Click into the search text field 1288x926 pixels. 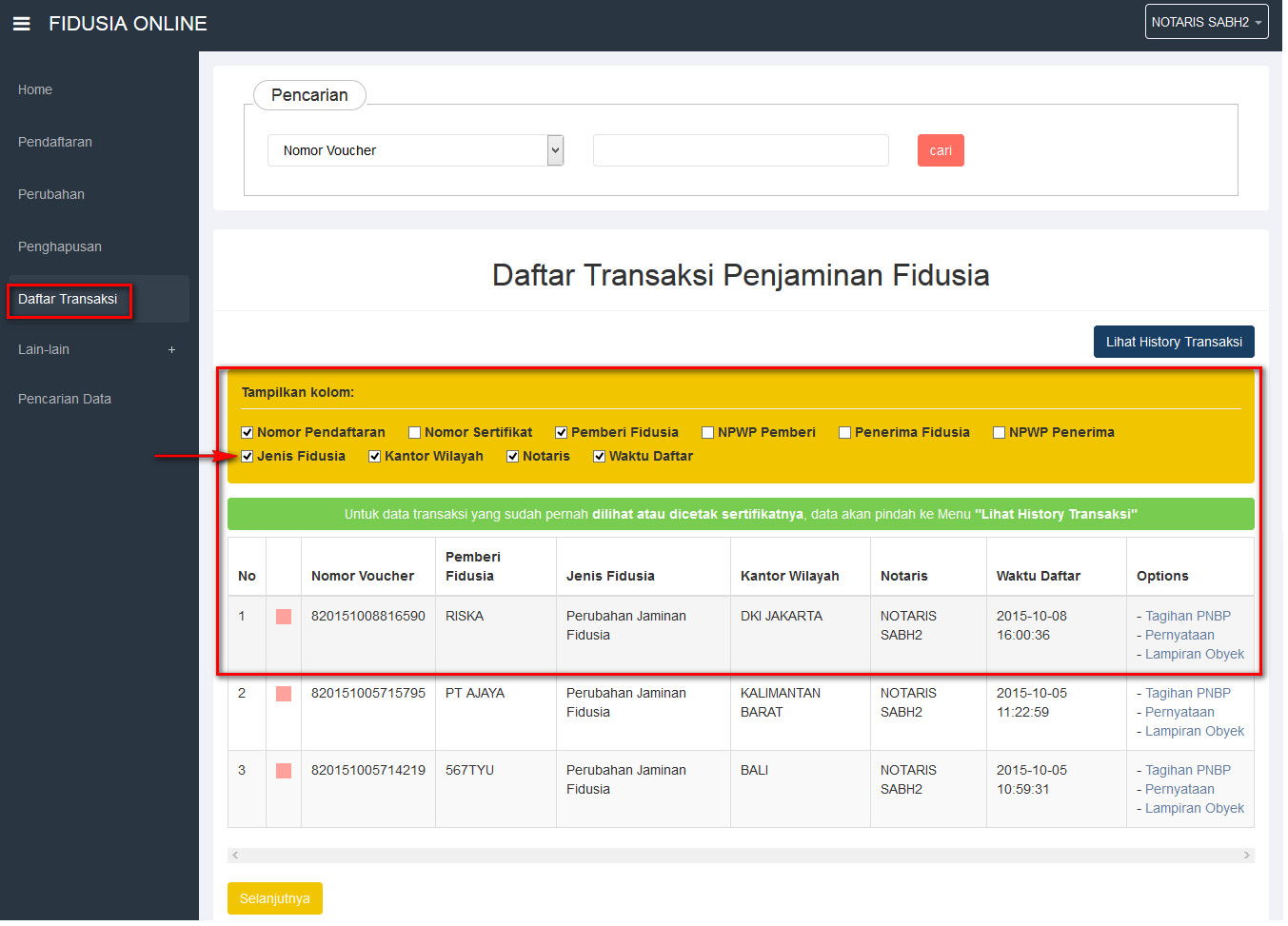741,150
